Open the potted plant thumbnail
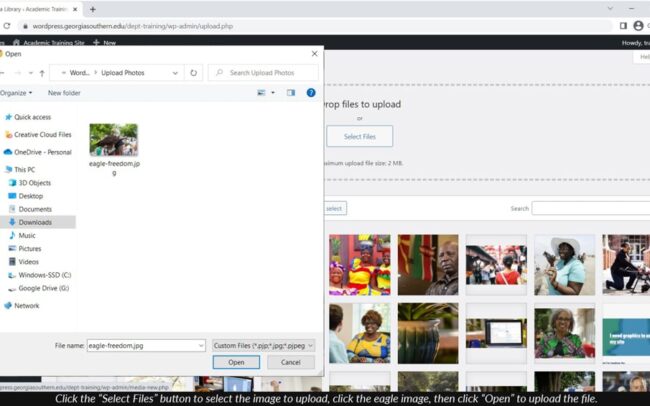This screenshot has width=650, height=406. [428, 333]
